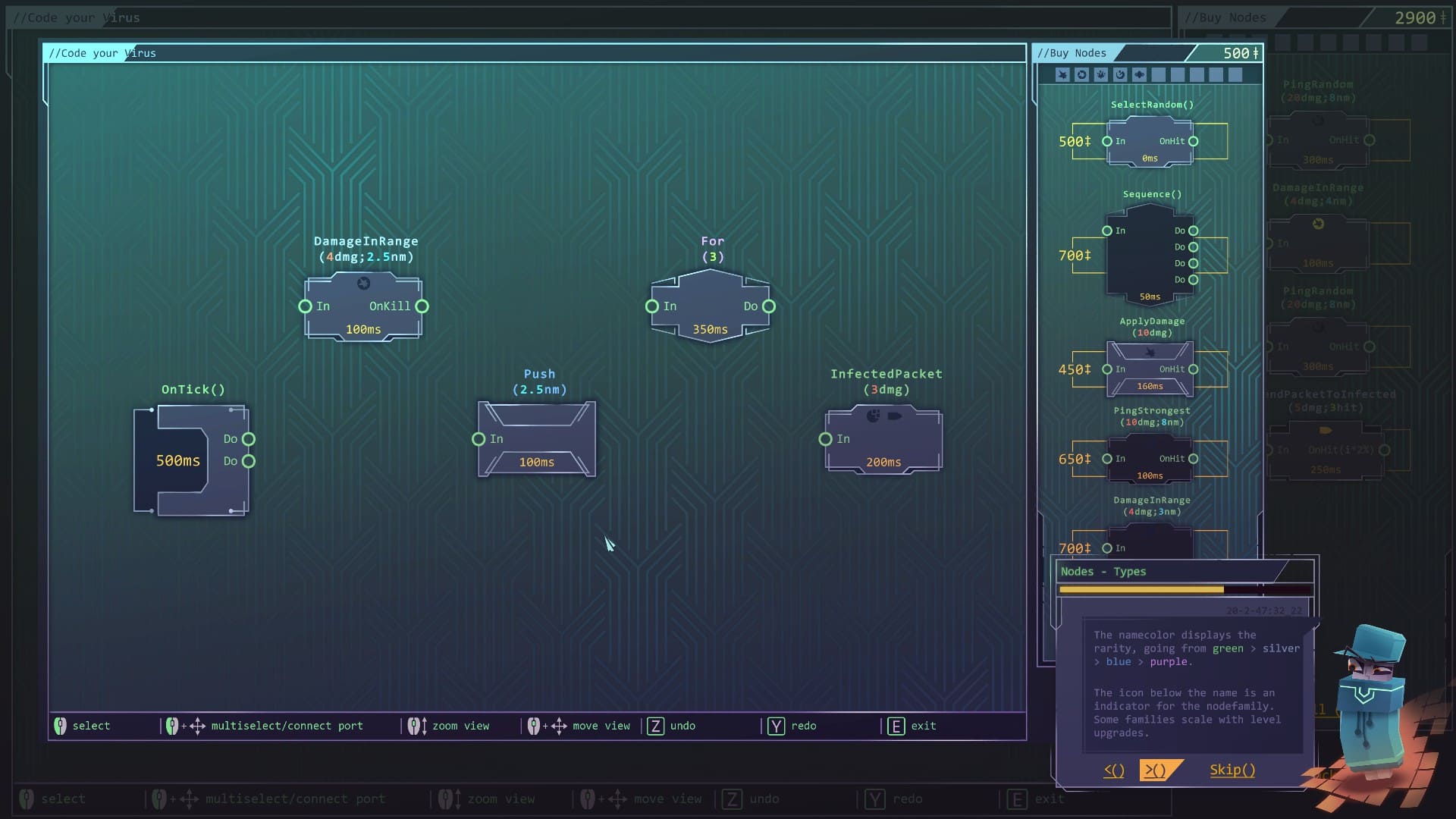
Task: Click the spiky star family filter icon
Action: click(1062, 74)
